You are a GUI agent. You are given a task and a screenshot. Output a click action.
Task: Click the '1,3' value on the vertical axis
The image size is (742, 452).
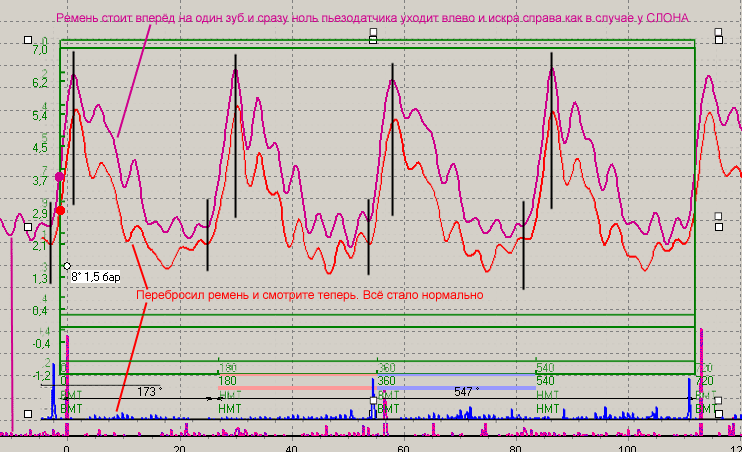point(40,278)
